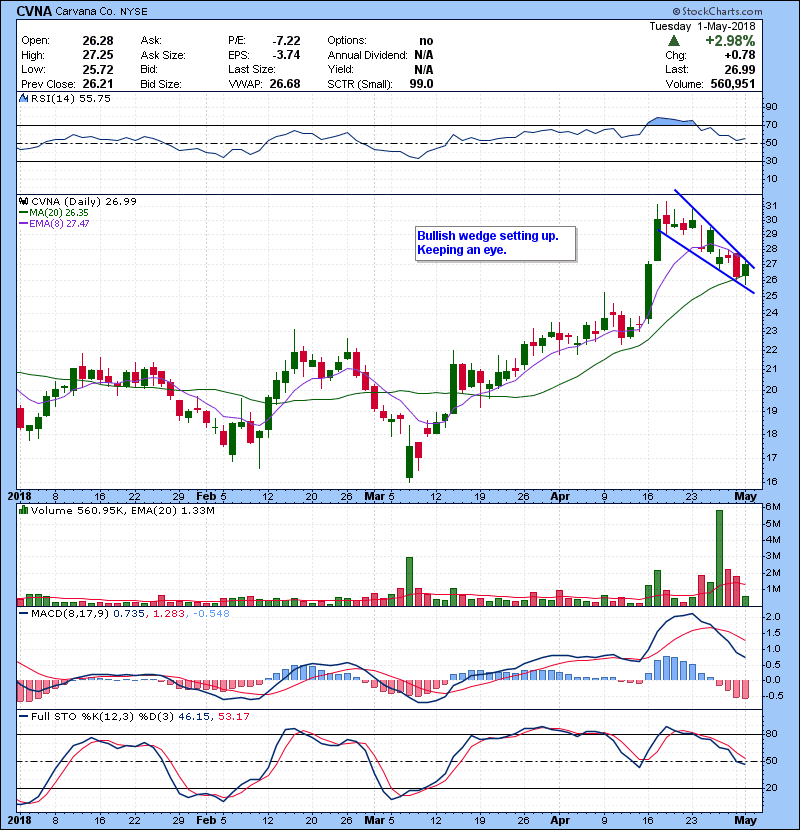Image resolution: width=800 pixels, height=830 pixels.
Task: Click the Bullish wedge setting up annotation box
Action: coord(496,243)
